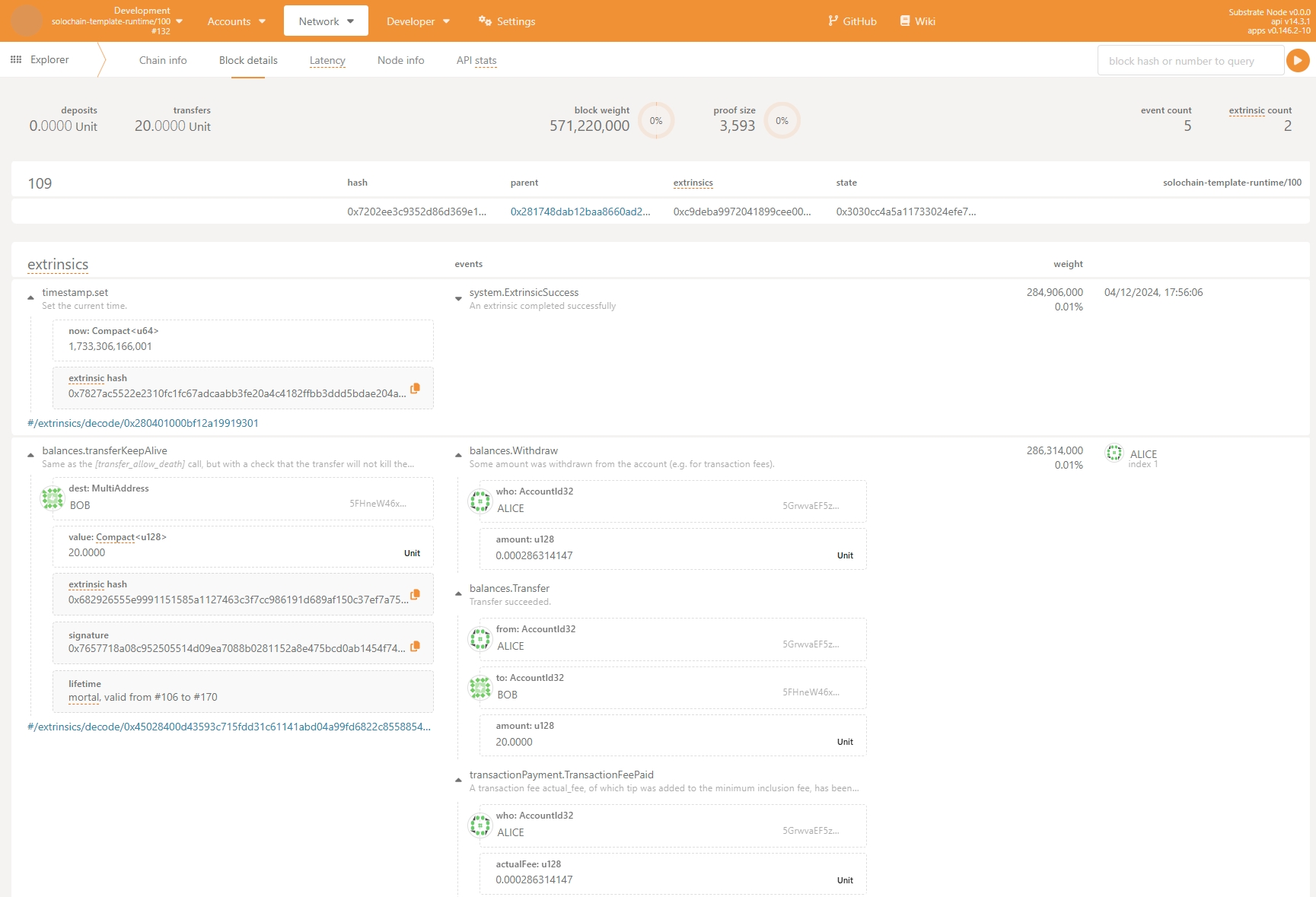This screenshot has height=897, width=1316.
Task: Click the event count value 5
Action: click(x=1187, y=126)
